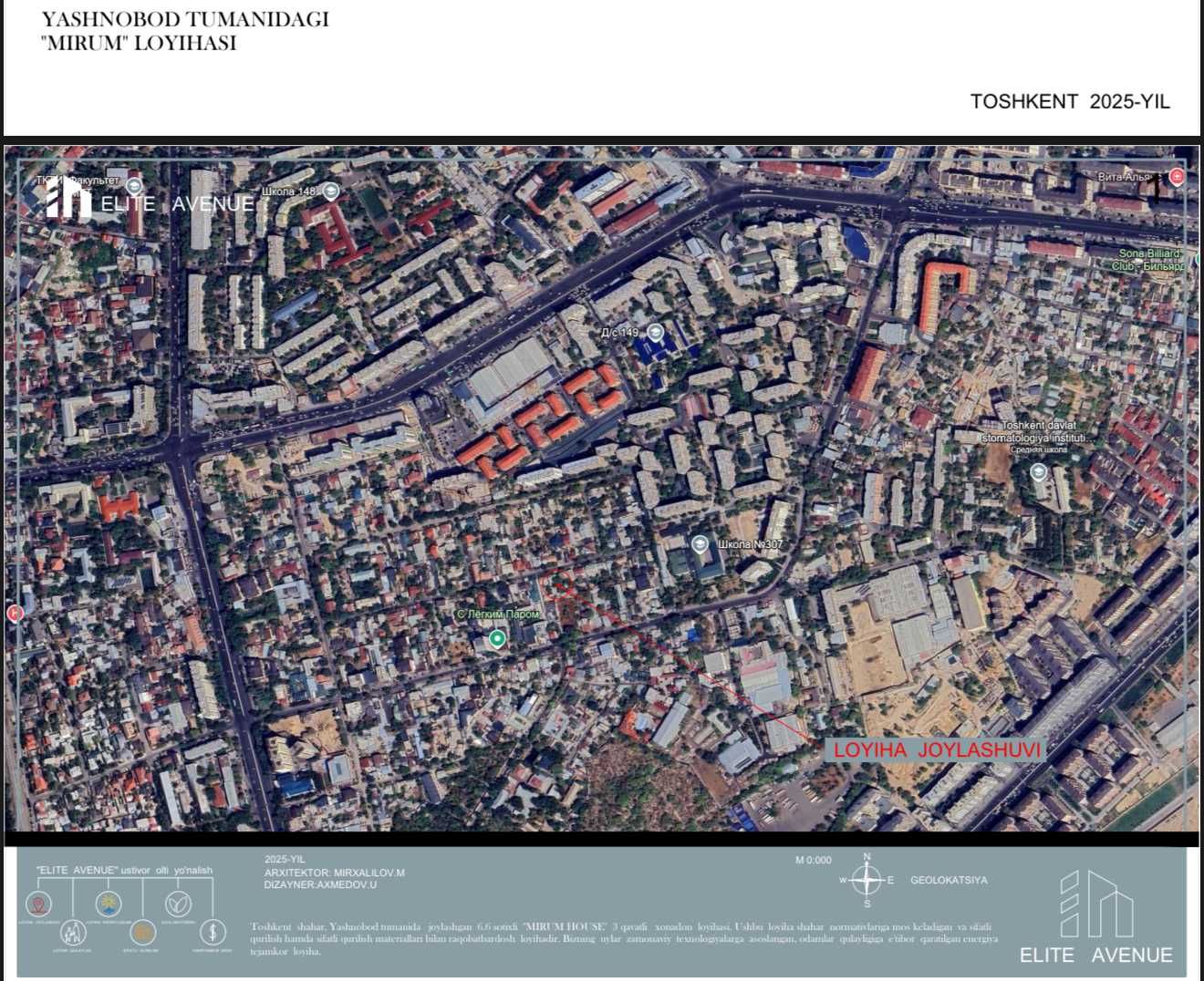The height and width of the screenshot is (981, 1204).
Task: Click the ELITE AVENUE text on the map
Action: [x=177, y=204]
